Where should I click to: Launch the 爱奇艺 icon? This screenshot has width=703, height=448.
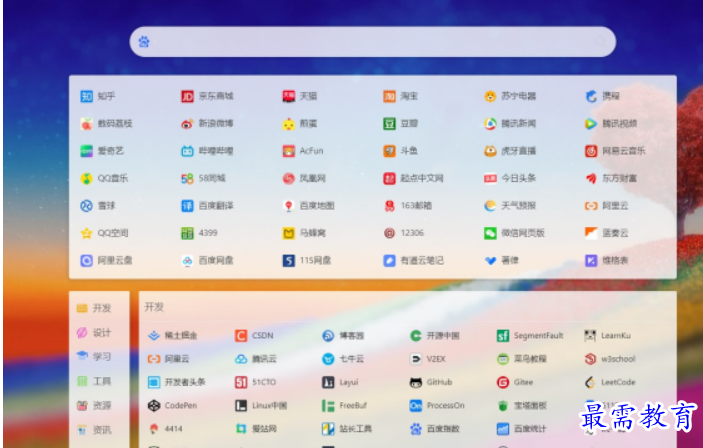(x=86, y=151)
